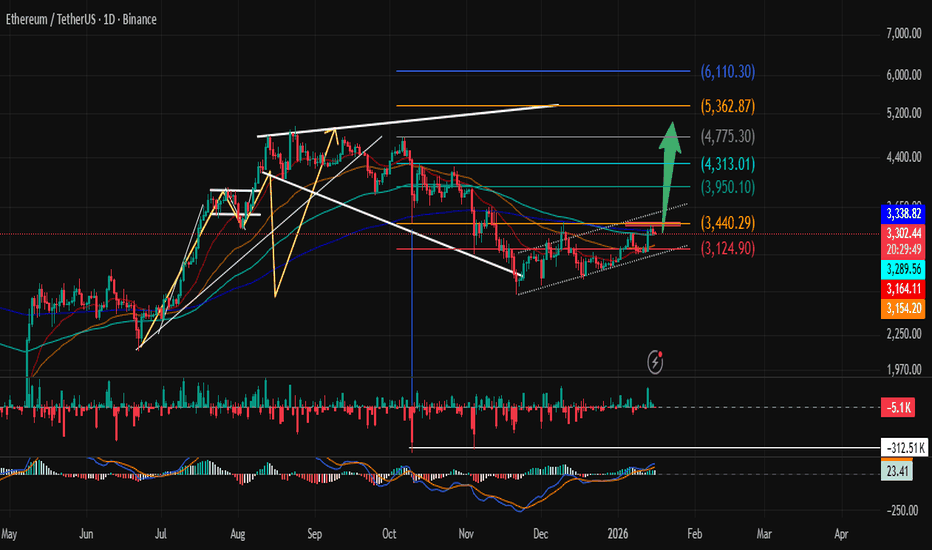Select the -312.51K indicator value tag

pyautogui.click(x=902, y=448)
